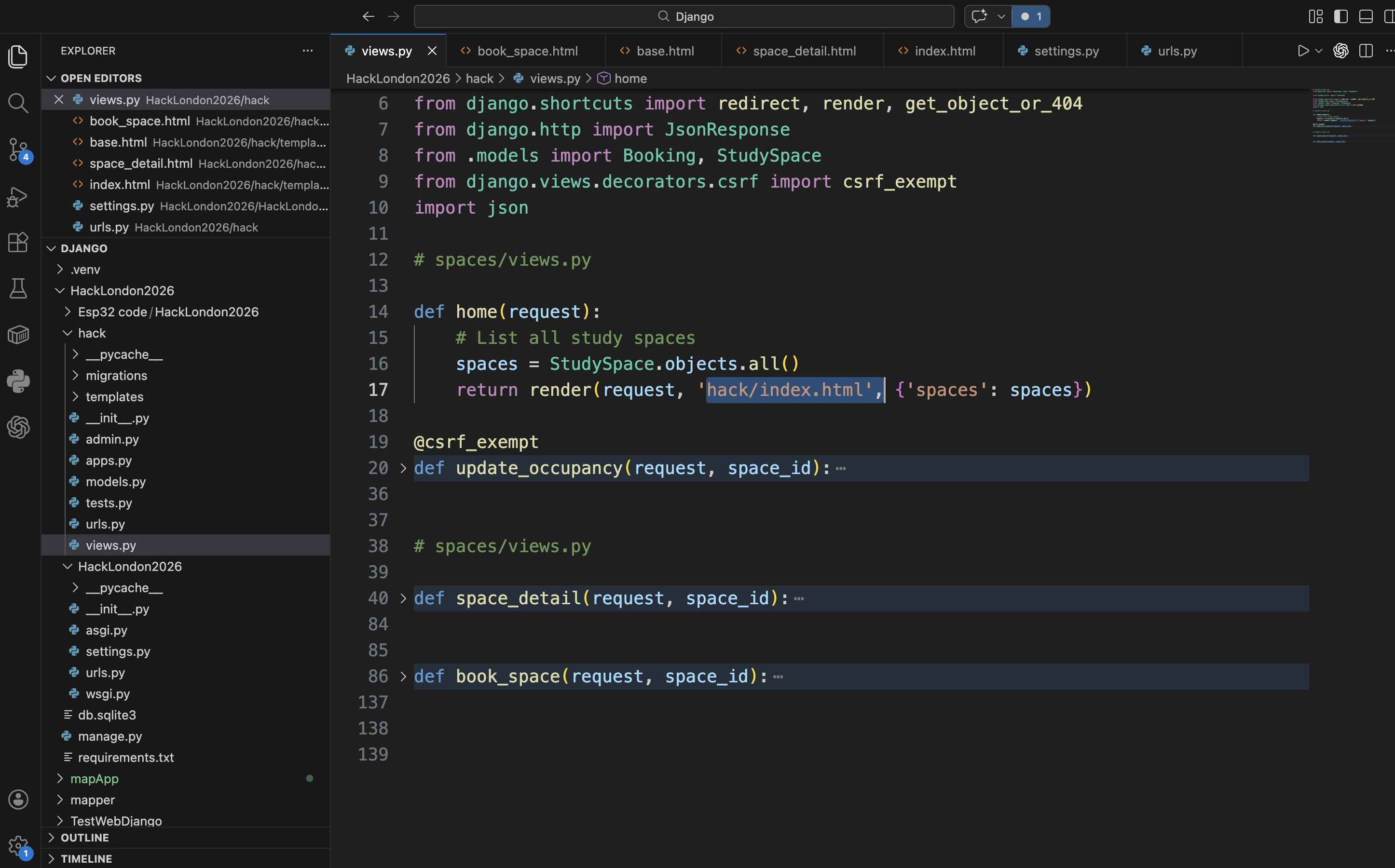Image resolution: width=1395 pixels, height=868 pixels.
Task: Open models.py in the explorer tree
Action: tap(115, 482)
